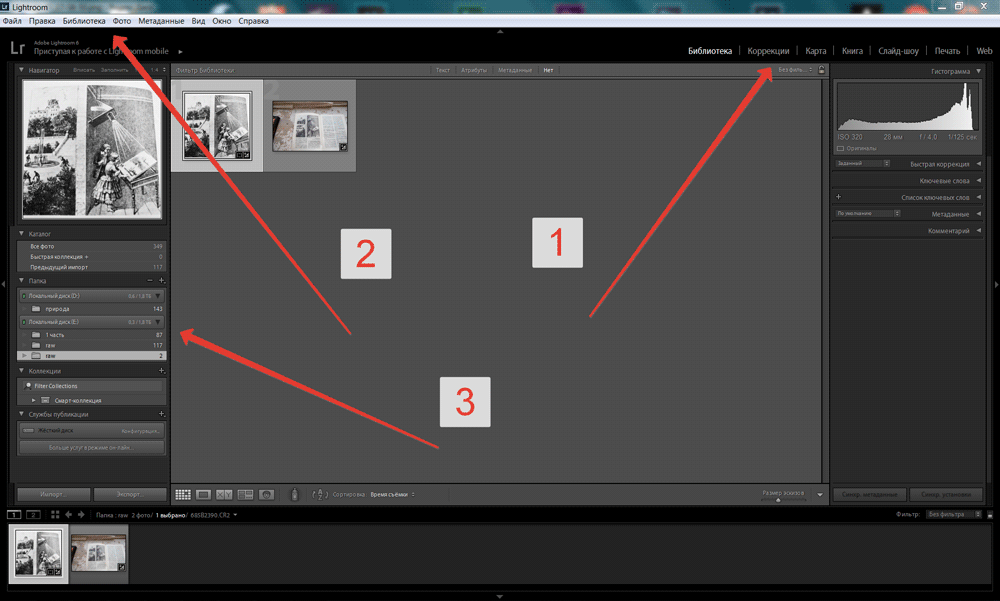The image size is (1000, 601).
Task: Click the library filter lock icon
Action: pos(821,70)
